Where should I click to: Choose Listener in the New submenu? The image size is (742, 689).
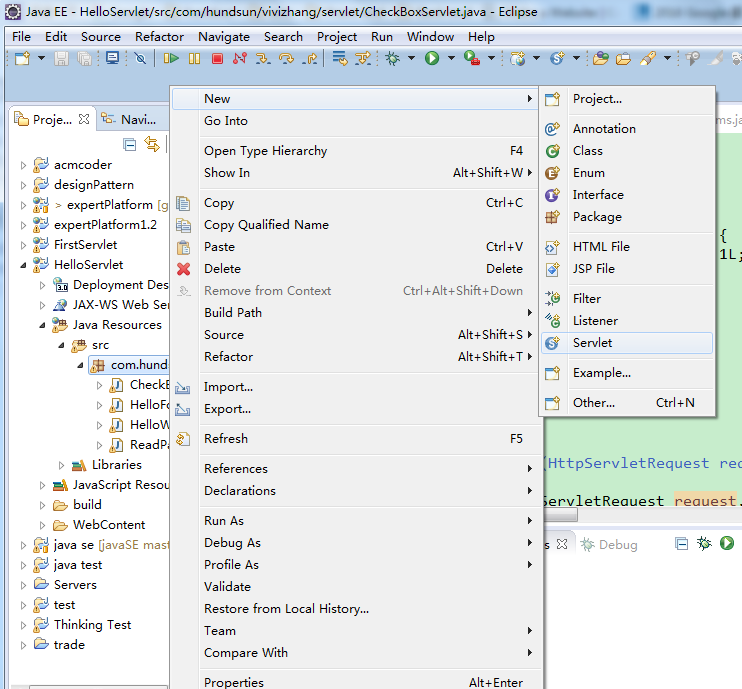pyautogui.click(x=627, y=321)
